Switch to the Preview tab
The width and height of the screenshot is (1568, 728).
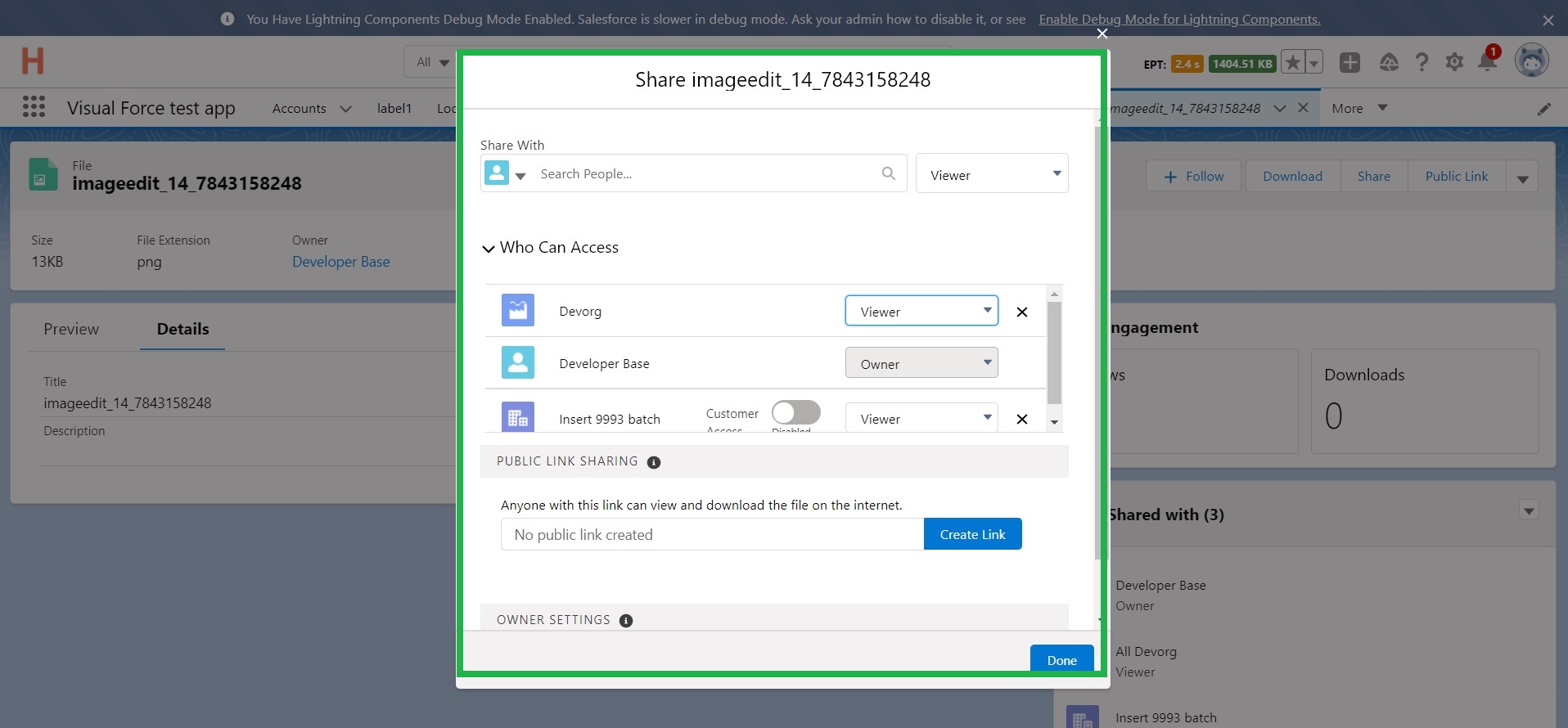tap(71, 329)
